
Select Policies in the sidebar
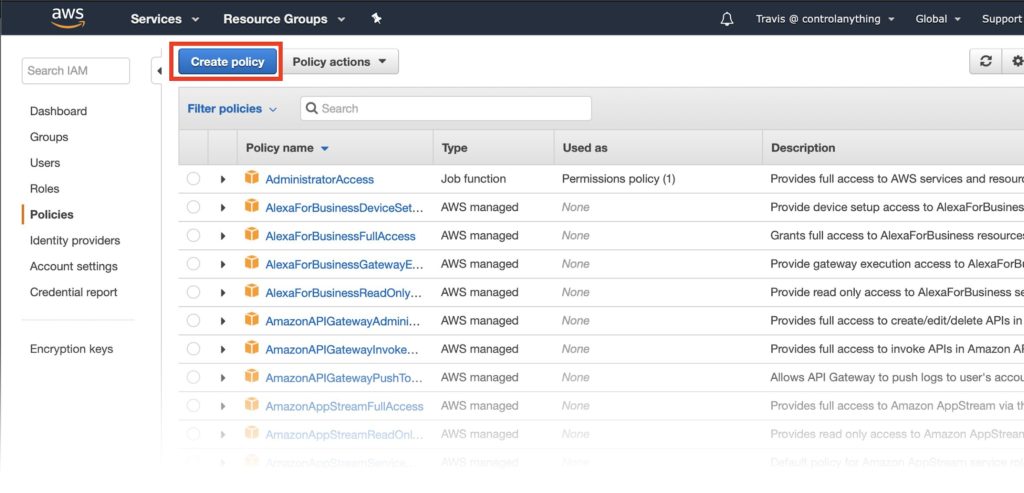[52, 214]
